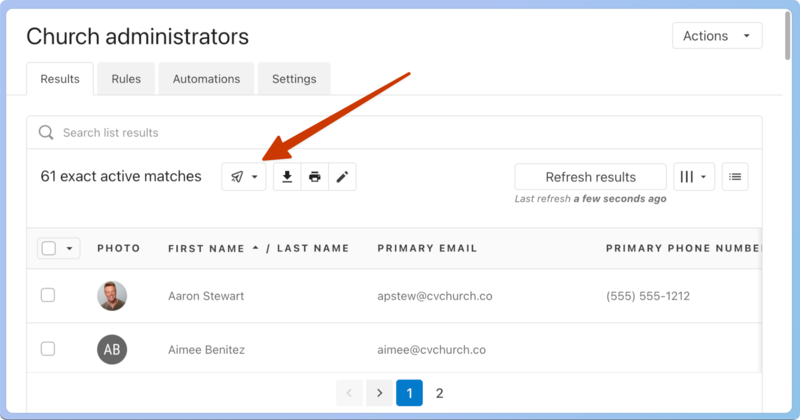
Task: Go to page 2 in pagination
Action: (x=439, y=393)
